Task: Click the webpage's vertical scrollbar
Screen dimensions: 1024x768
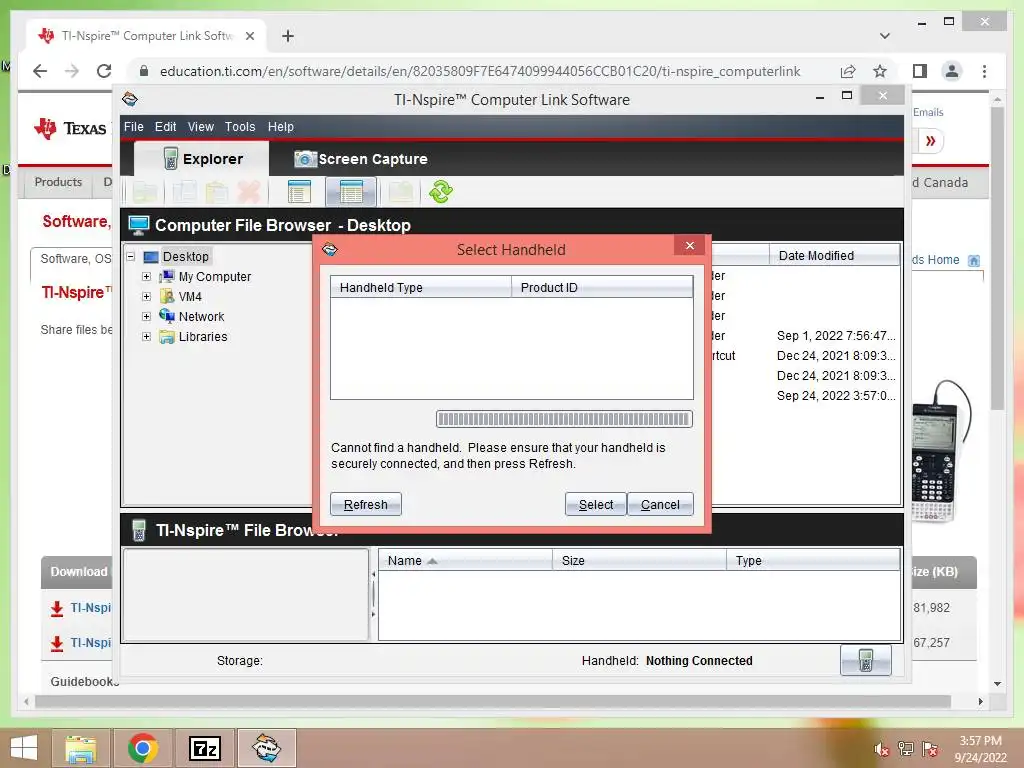Action: click(x=997, y=258)
